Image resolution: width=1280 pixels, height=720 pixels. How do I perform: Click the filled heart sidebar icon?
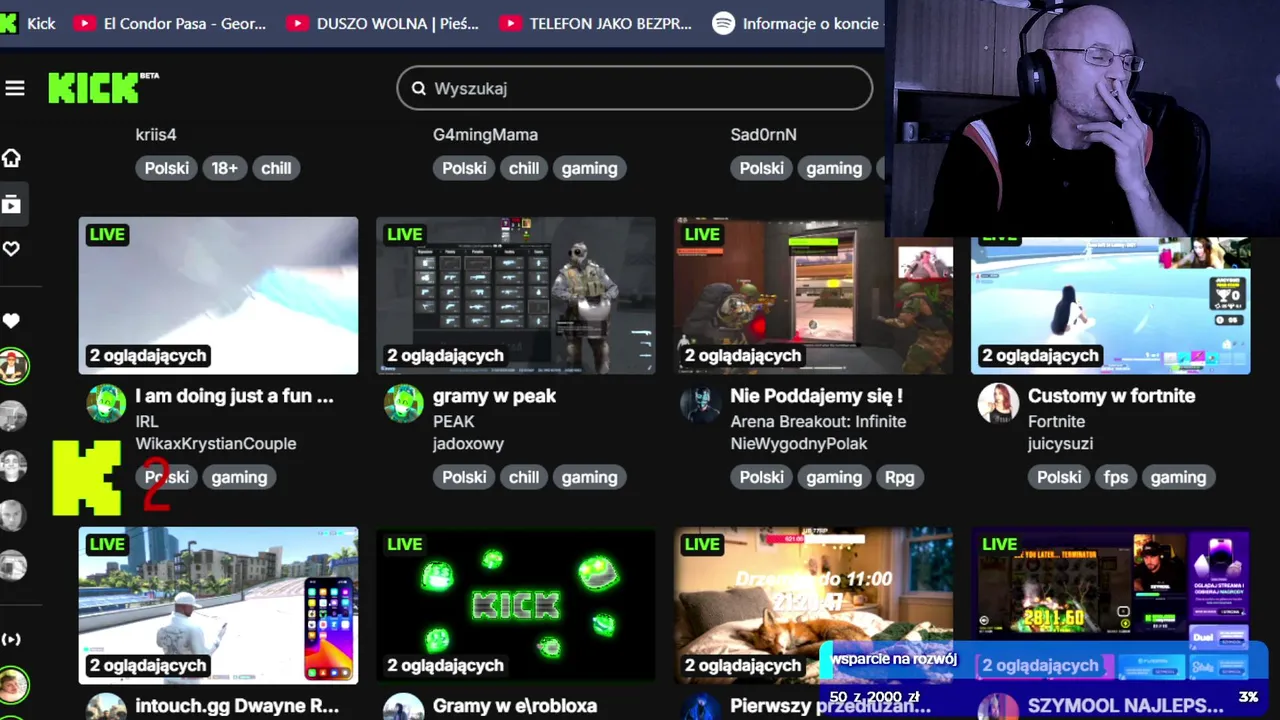click(11, 321)
